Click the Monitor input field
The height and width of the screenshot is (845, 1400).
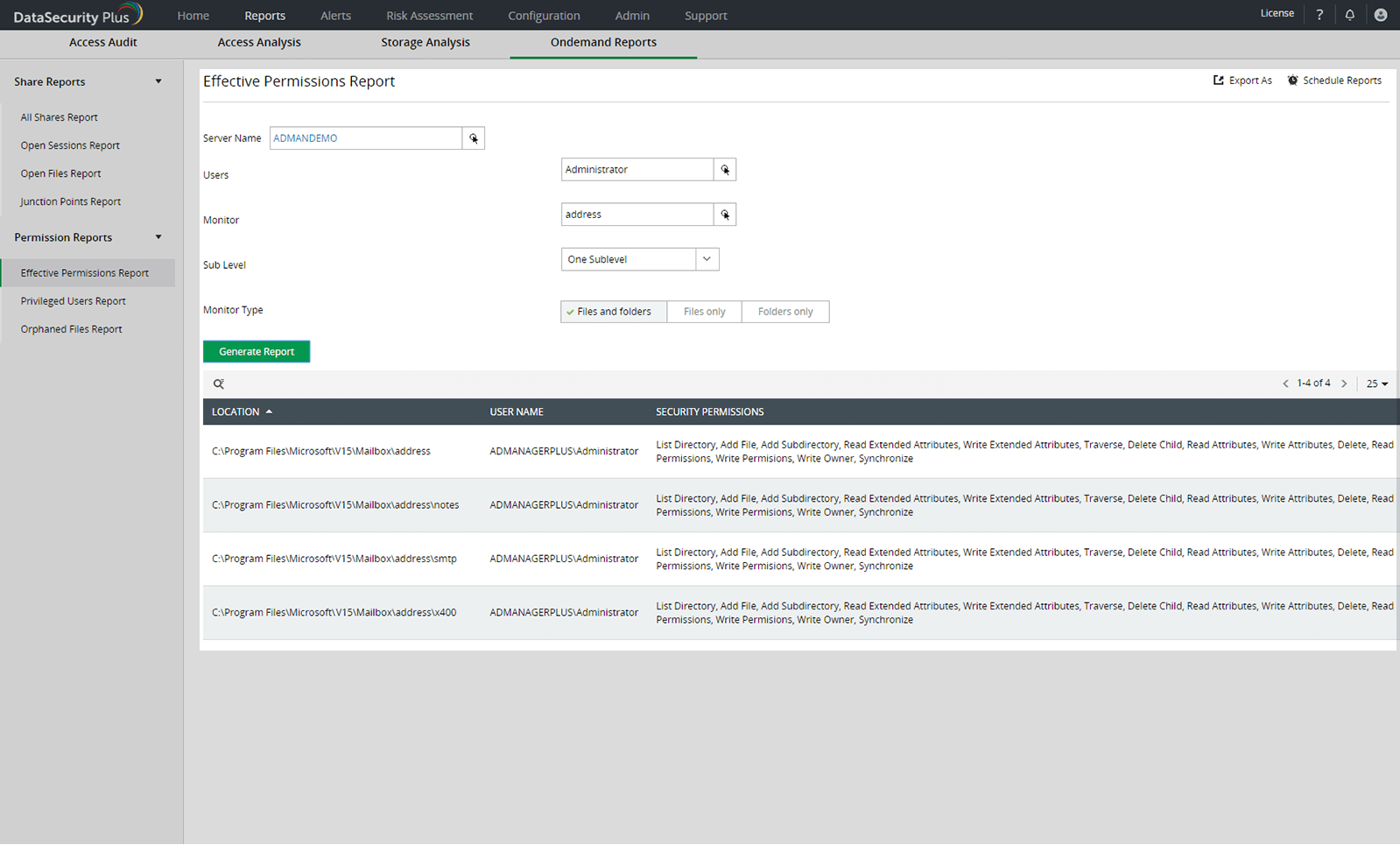coord(637,215)
